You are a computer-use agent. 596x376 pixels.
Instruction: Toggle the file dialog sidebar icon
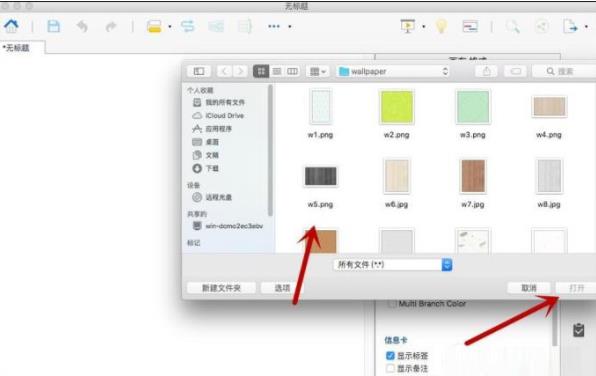(199, 71)
